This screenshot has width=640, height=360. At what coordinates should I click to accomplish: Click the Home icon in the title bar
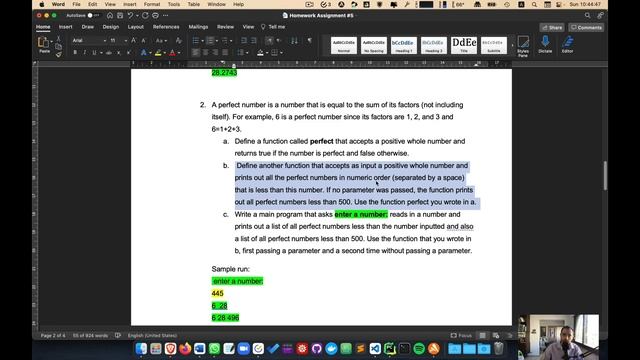[110, 16]
